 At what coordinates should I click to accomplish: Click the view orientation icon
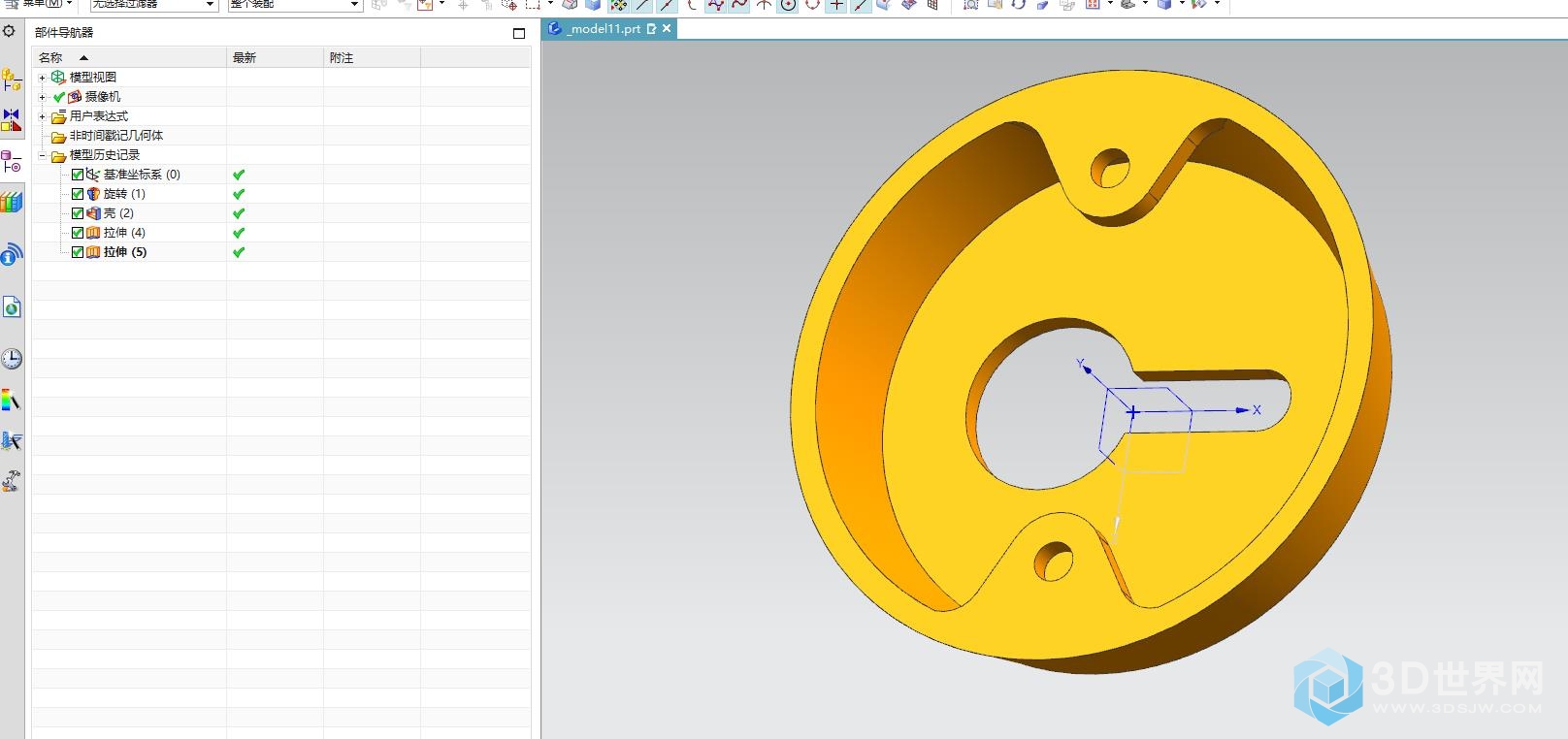coord(1093,5)
